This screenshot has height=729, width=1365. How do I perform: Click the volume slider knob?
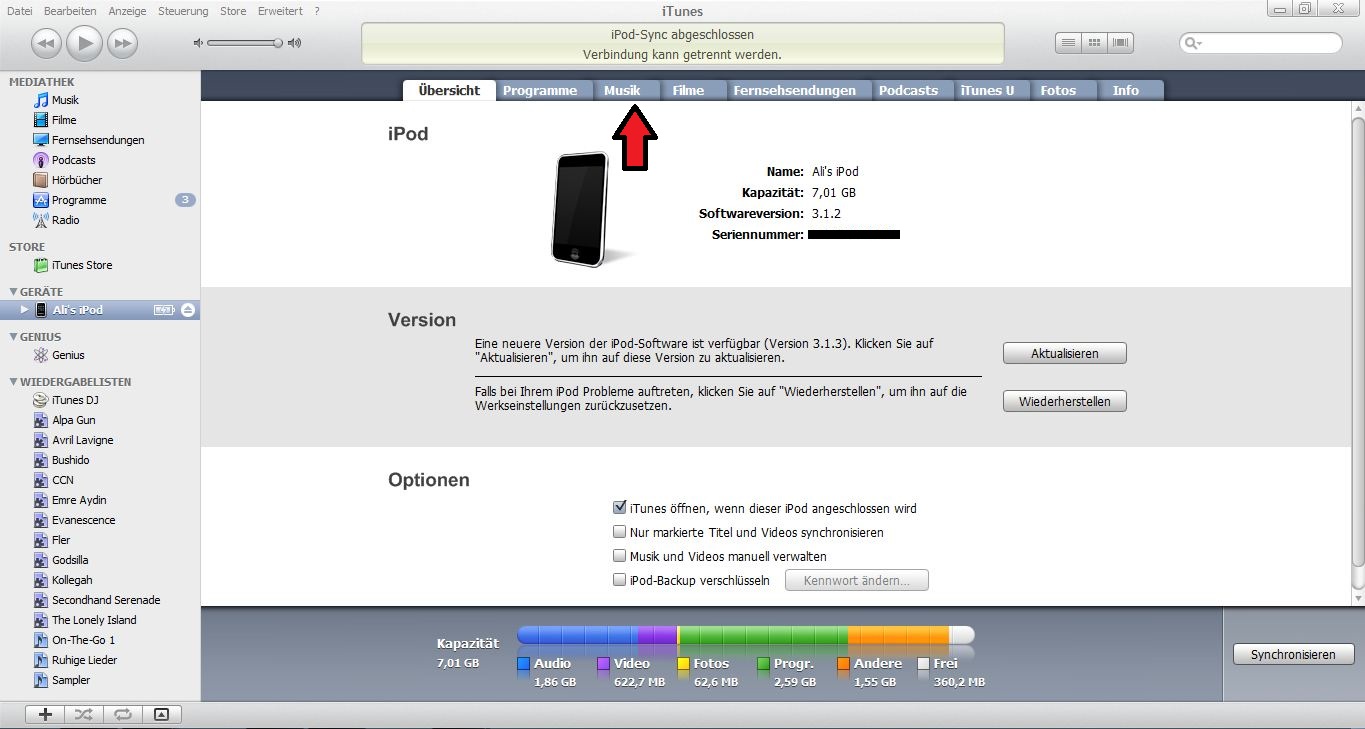279,43
